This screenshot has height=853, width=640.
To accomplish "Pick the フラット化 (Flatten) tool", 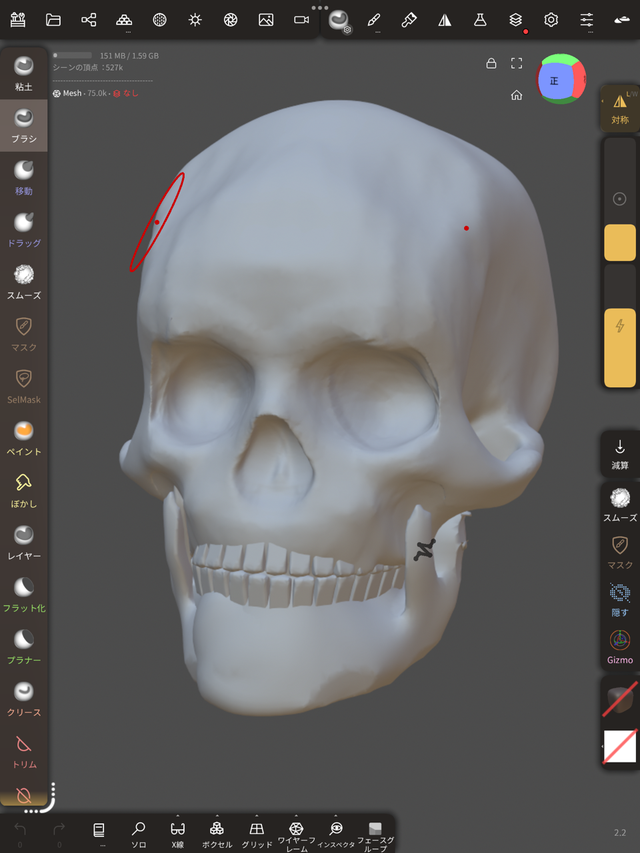I will (x=23, y=593).
